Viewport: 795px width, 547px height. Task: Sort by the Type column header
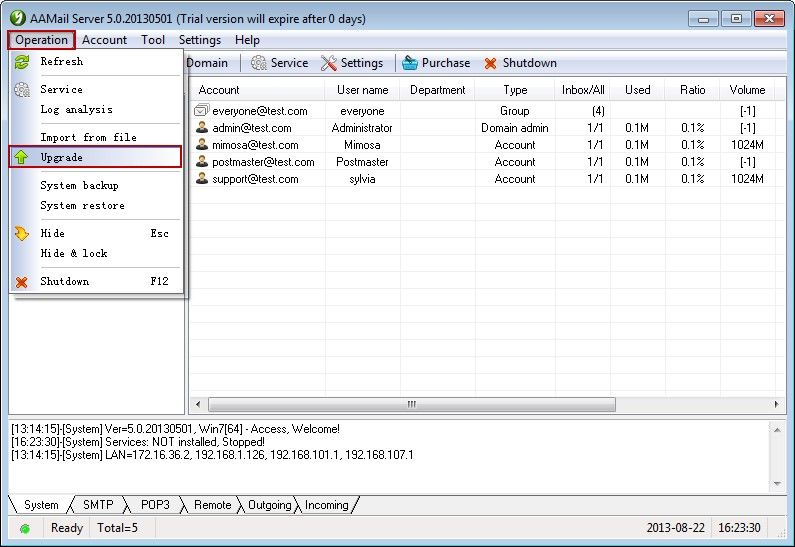tap(515, 90)
